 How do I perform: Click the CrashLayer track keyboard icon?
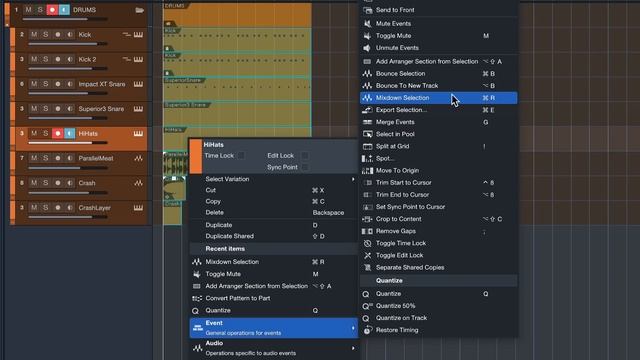pos(138,208)
